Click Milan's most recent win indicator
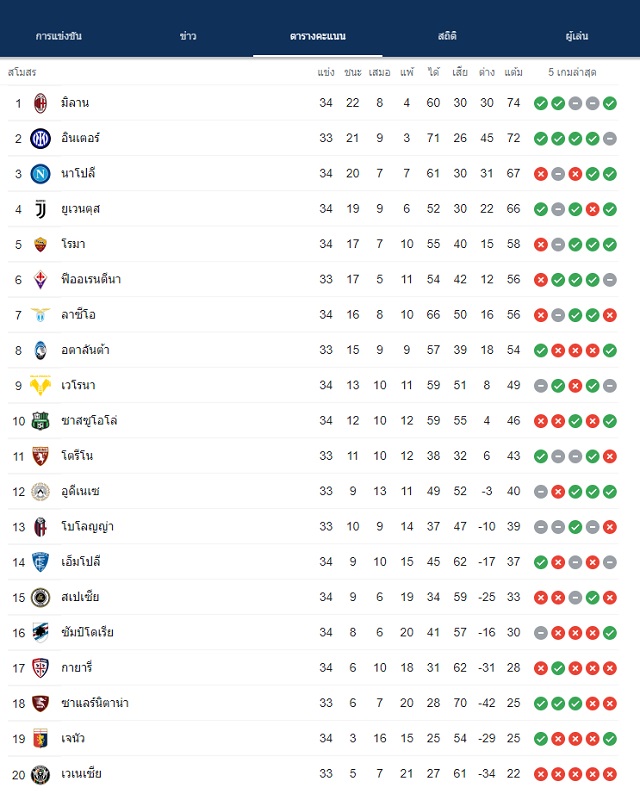640x800 pixels. [609, 104]
